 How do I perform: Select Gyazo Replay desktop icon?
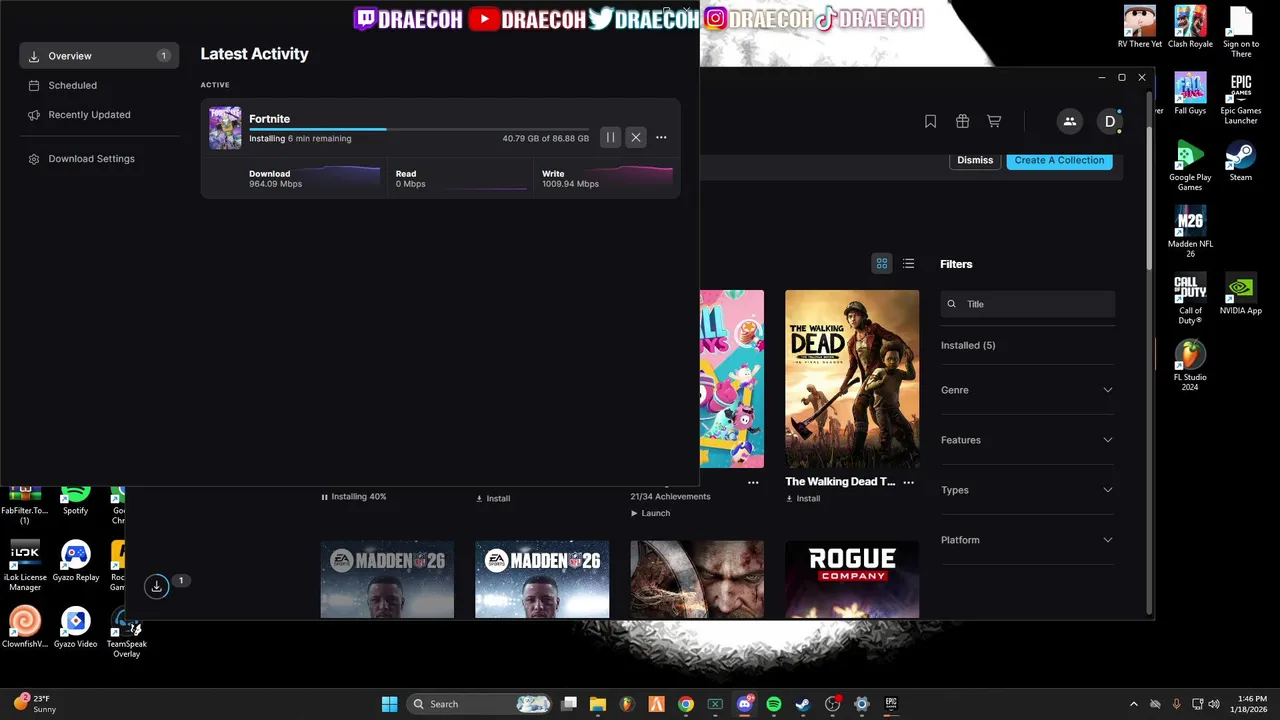(x=76, y=562)
